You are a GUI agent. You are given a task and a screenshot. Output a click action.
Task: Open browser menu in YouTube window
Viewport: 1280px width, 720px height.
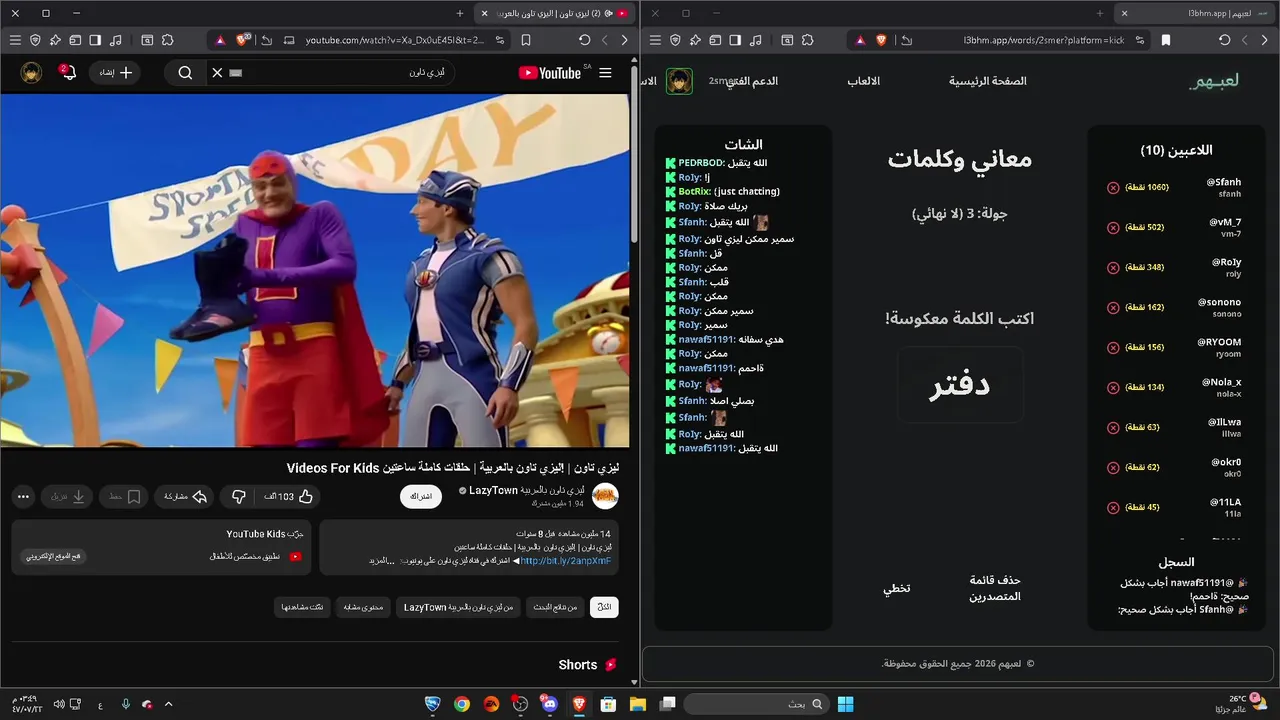(x=15, y=40)
